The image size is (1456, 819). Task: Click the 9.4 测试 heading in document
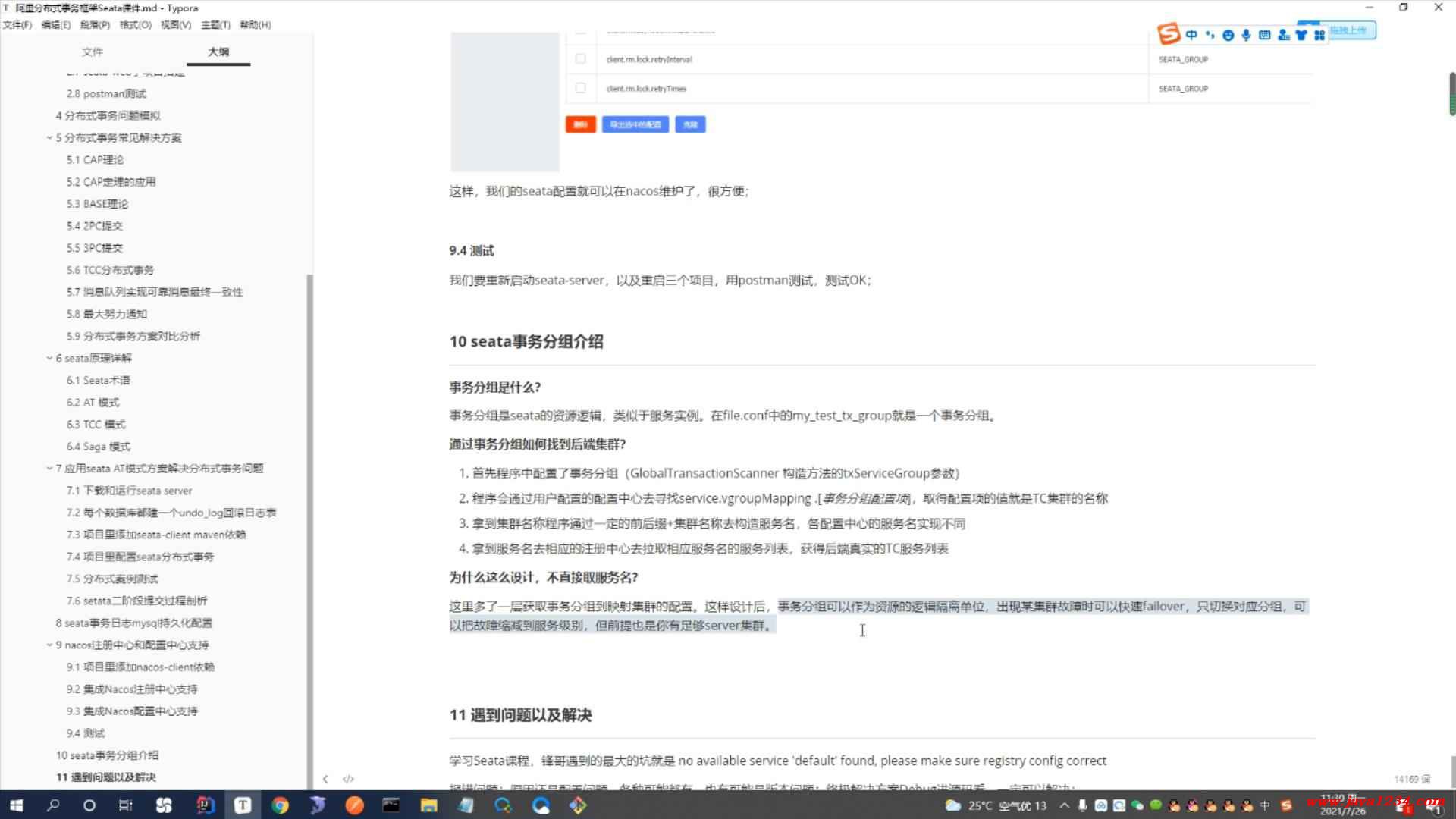tap(471, 251)
